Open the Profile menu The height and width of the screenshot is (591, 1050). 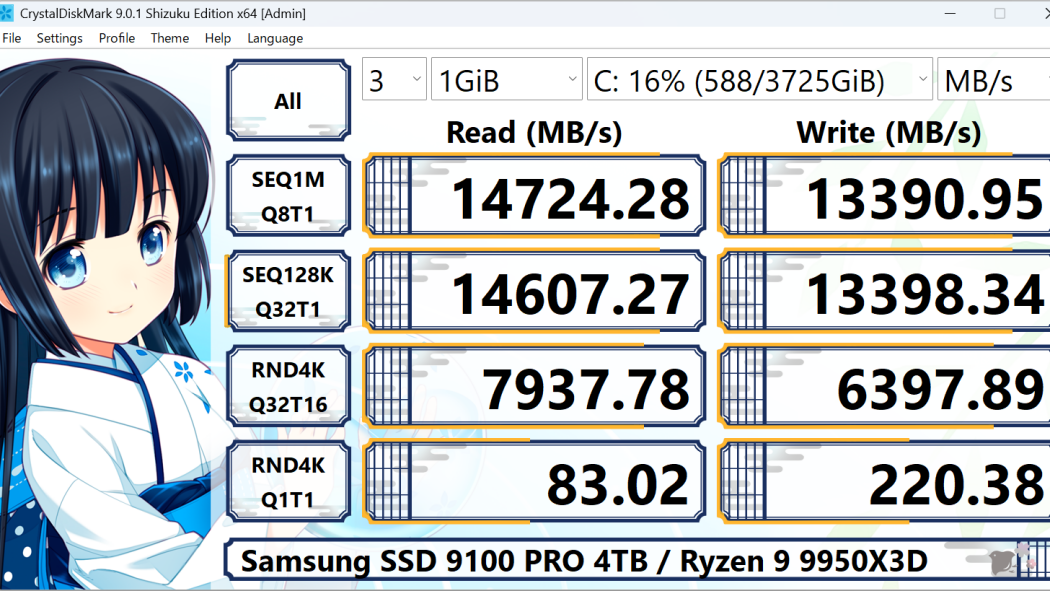[x=117, y=38]
